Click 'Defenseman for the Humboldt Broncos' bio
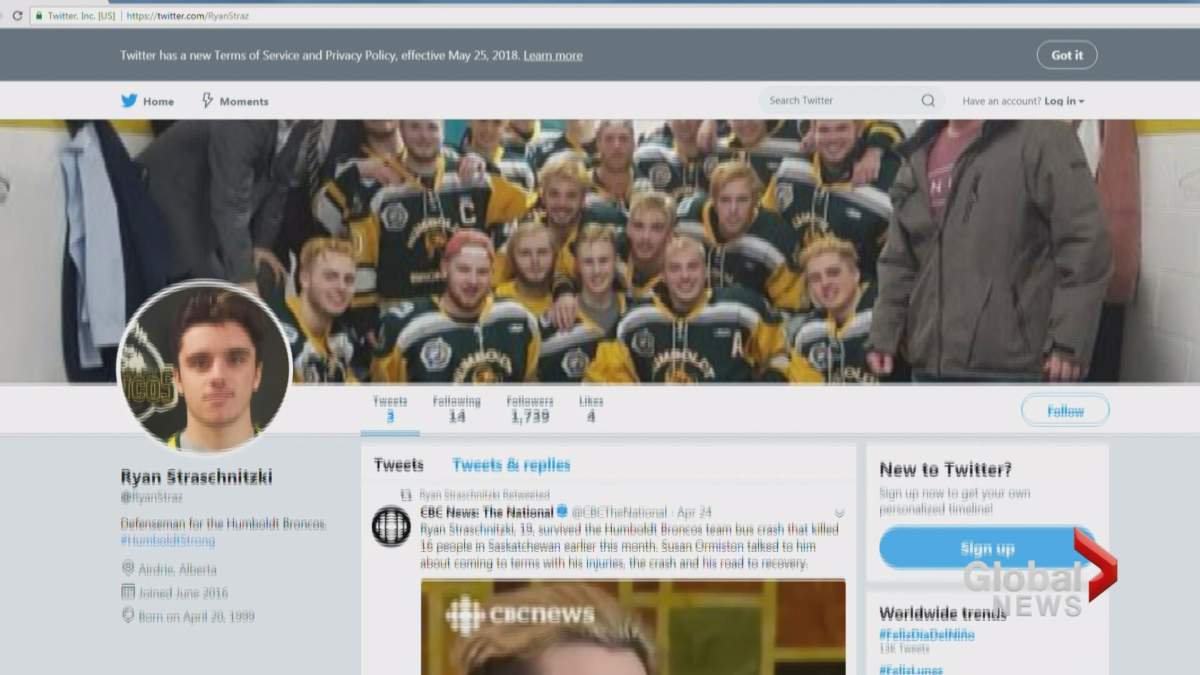1200x675 pixels. [x=223, y=524]
